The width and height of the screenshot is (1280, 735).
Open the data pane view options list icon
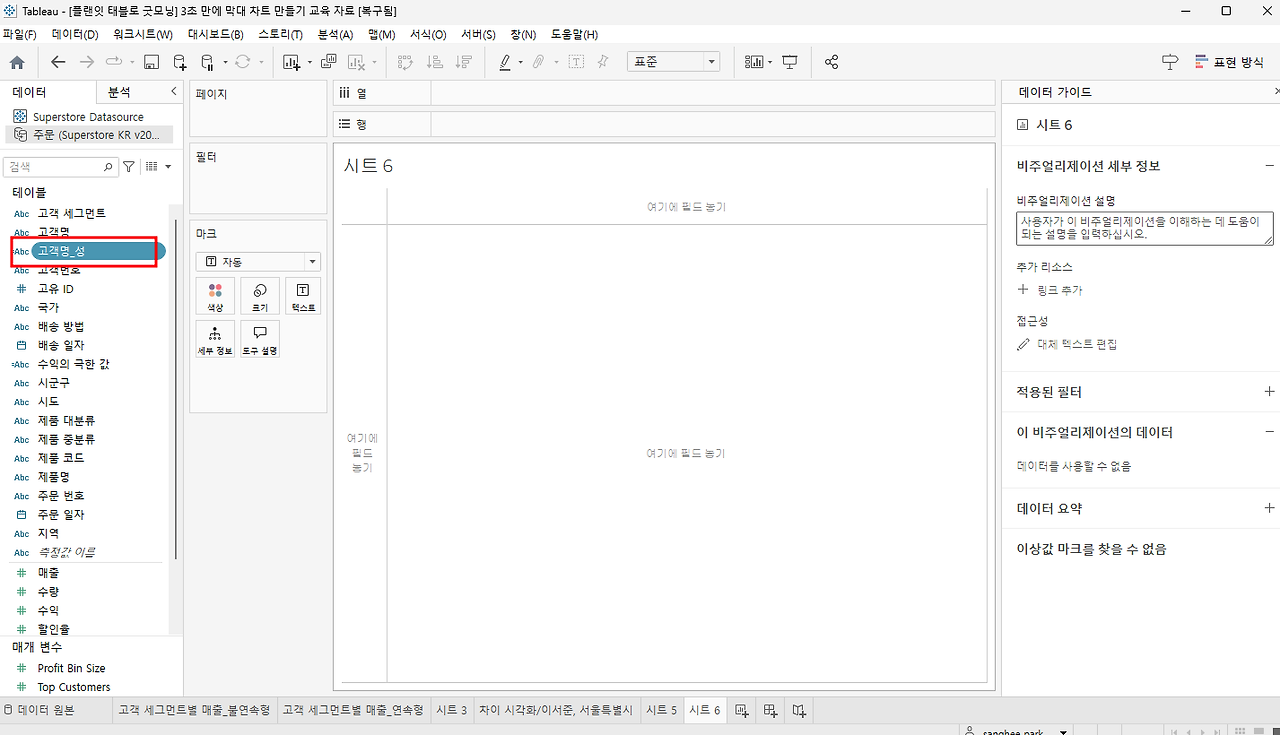click(x=152, y=167)
